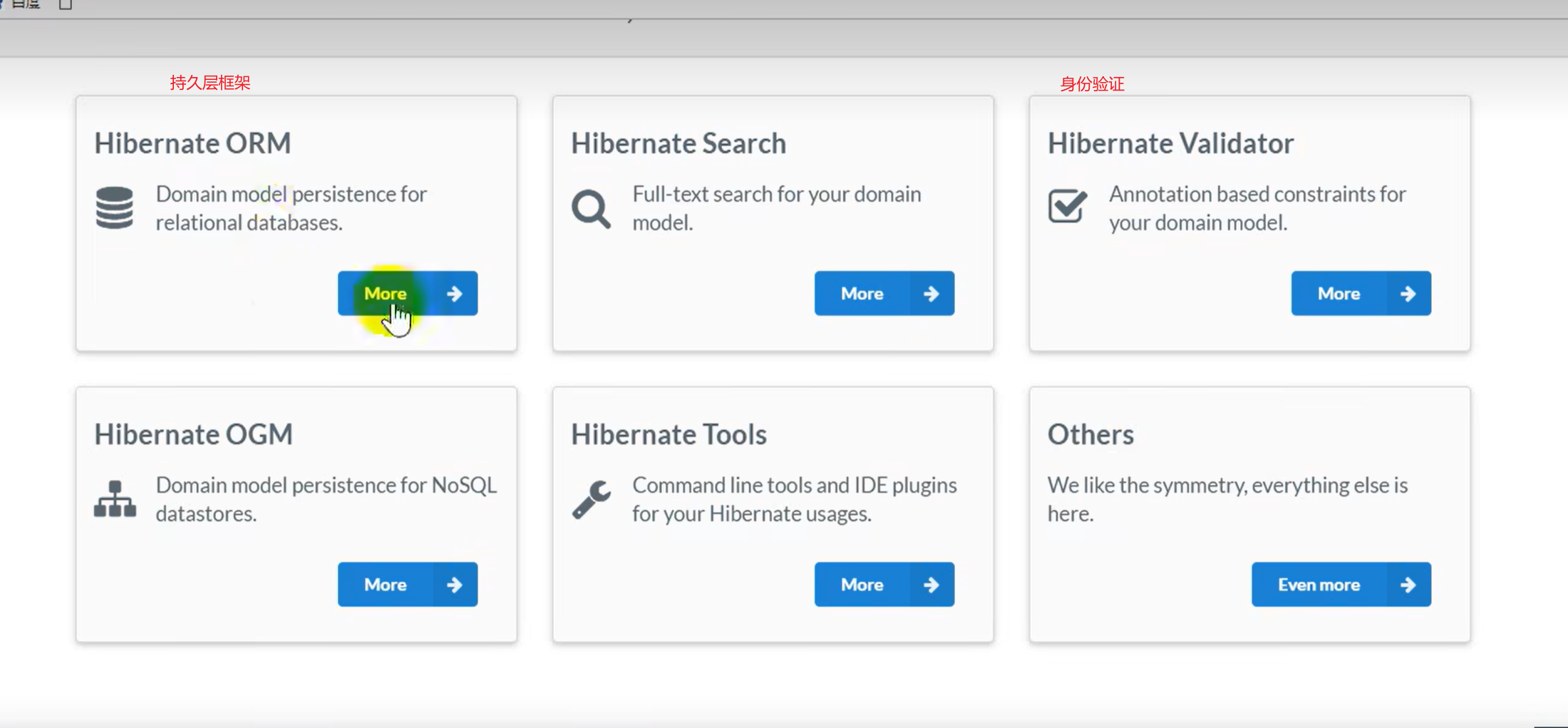Click the Hibernate Tools wrench icon

591,499
